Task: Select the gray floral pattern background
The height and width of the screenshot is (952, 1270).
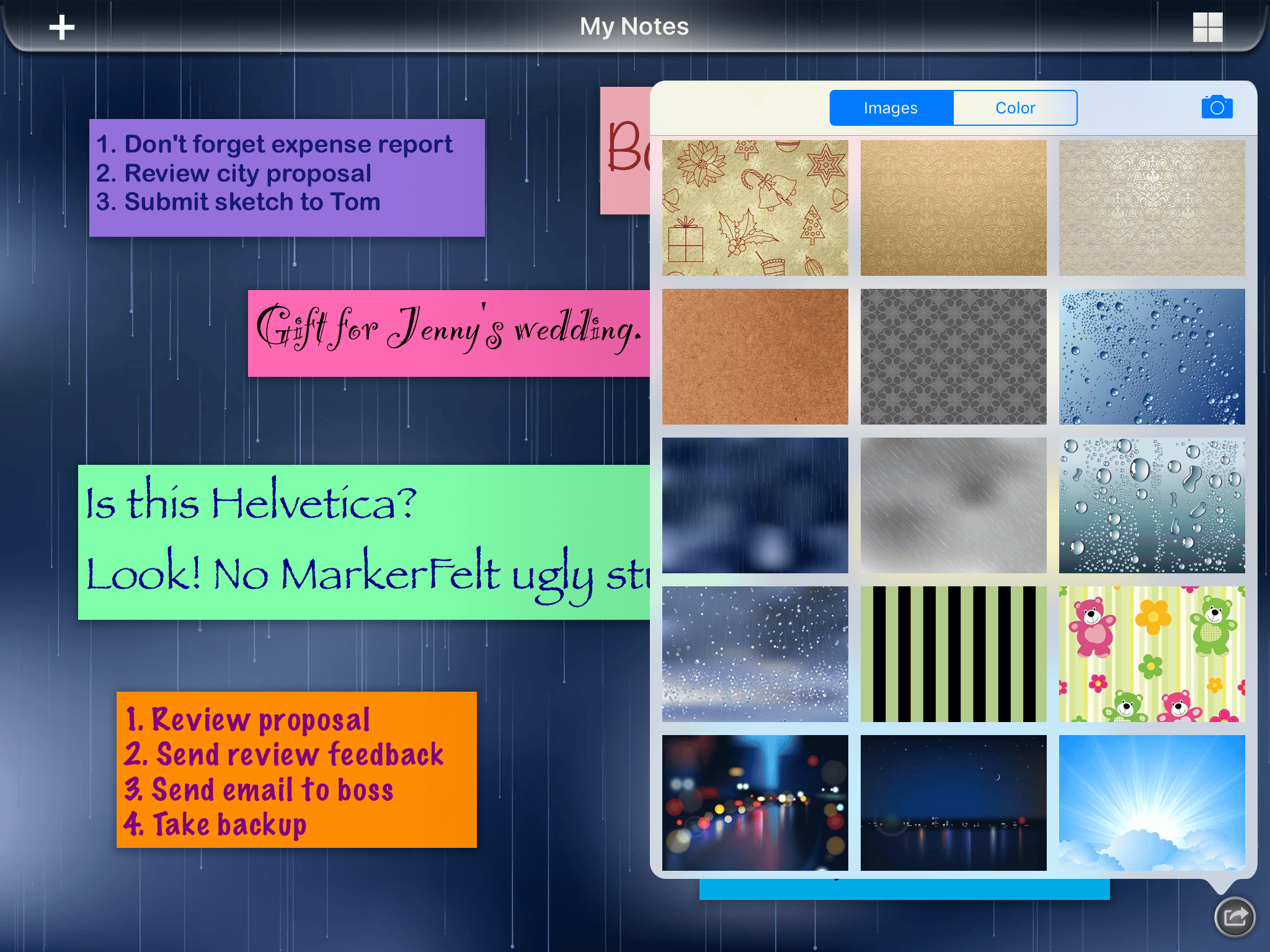Action: click(953, 356)
